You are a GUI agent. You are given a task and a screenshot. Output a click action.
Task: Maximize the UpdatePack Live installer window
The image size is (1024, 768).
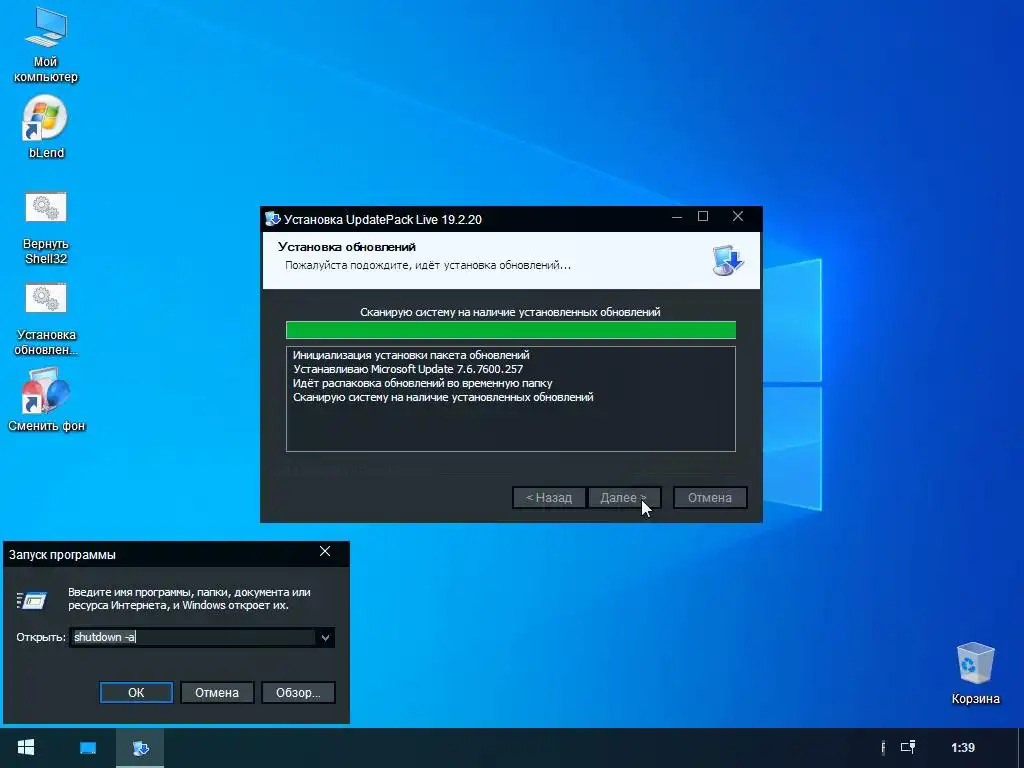703,217
